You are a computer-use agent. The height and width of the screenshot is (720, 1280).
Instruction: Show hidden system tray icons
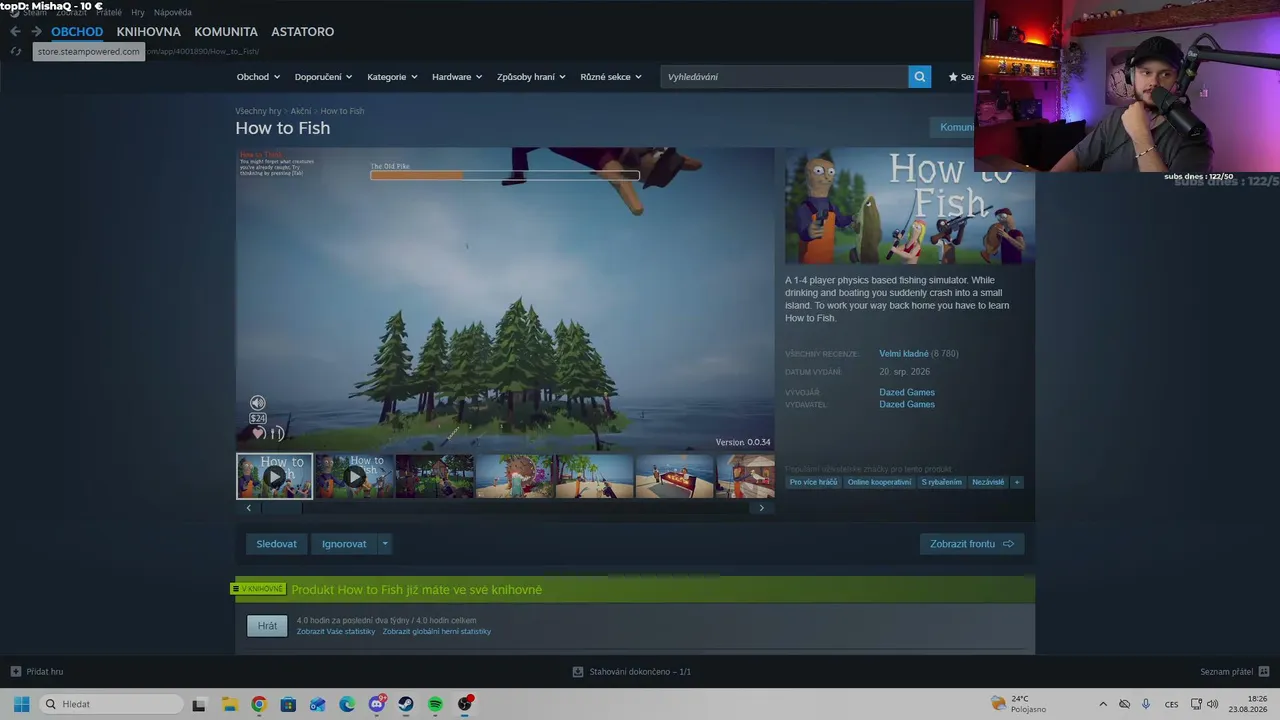pos(1103,704)
